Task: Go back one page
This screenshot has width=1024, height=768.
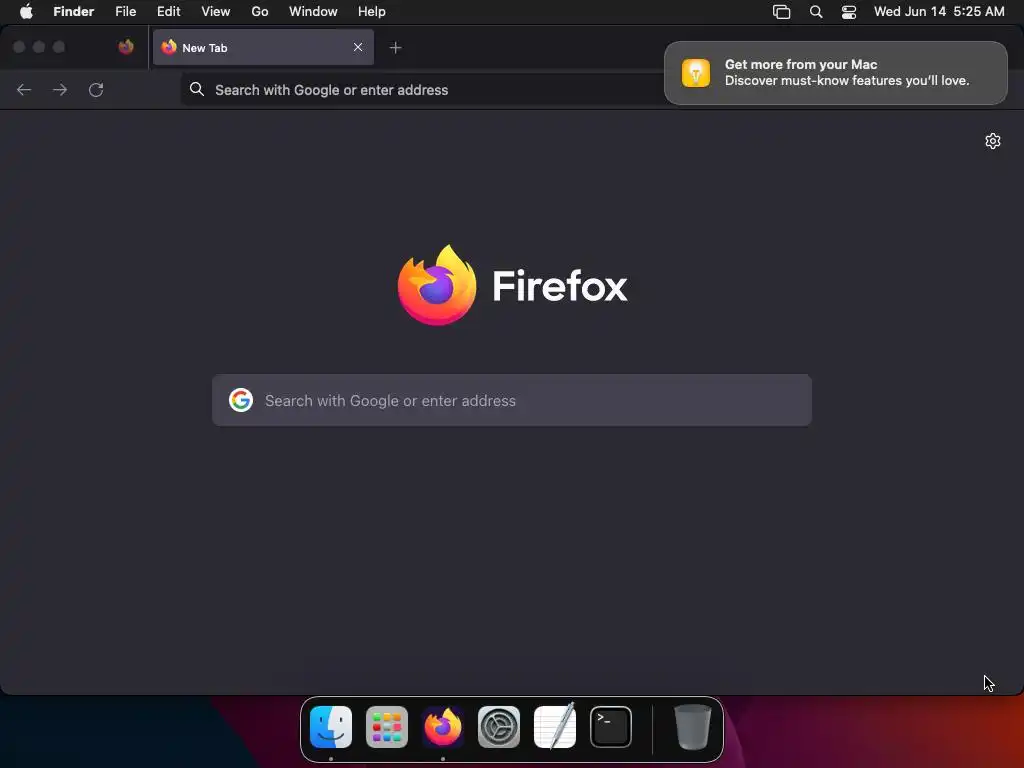Action: [24, 89]
